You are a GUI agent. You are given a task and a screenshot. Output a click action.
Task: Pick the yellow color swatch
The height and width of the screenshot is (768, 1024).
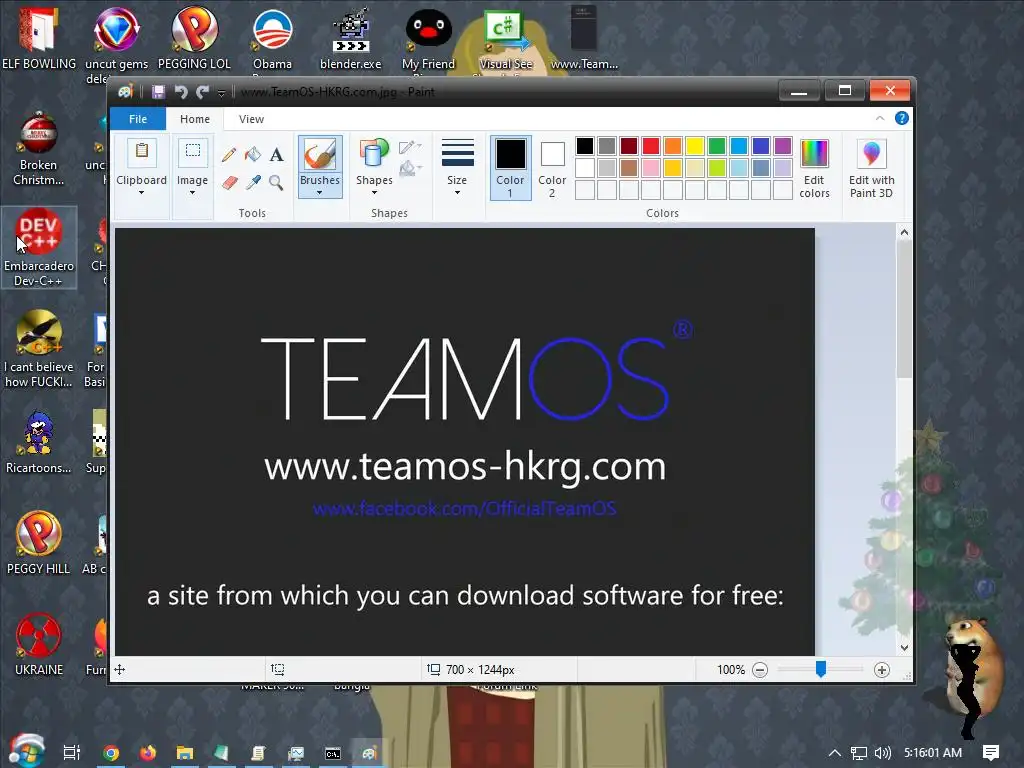click(x=695, y=146)
